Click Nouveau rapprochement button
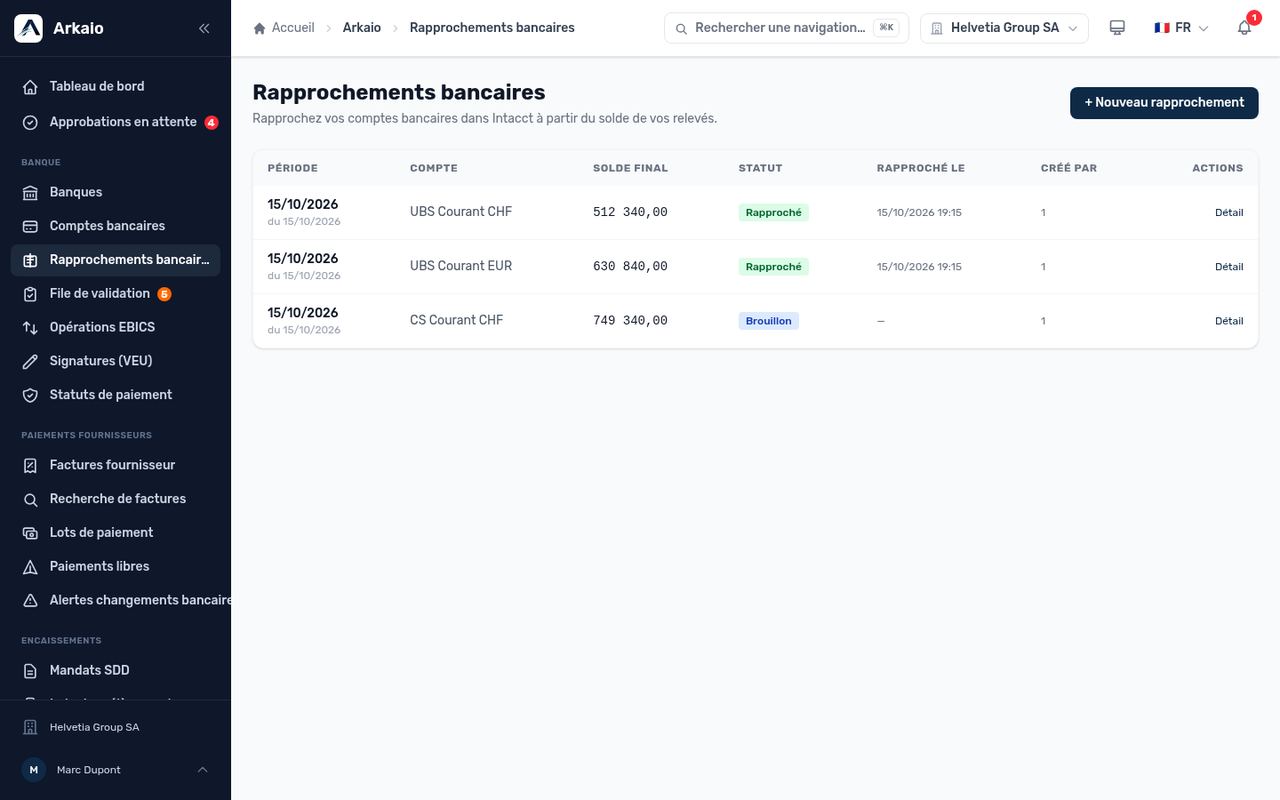Screen dimensions: 1280x800 (x=1164, y=103)
